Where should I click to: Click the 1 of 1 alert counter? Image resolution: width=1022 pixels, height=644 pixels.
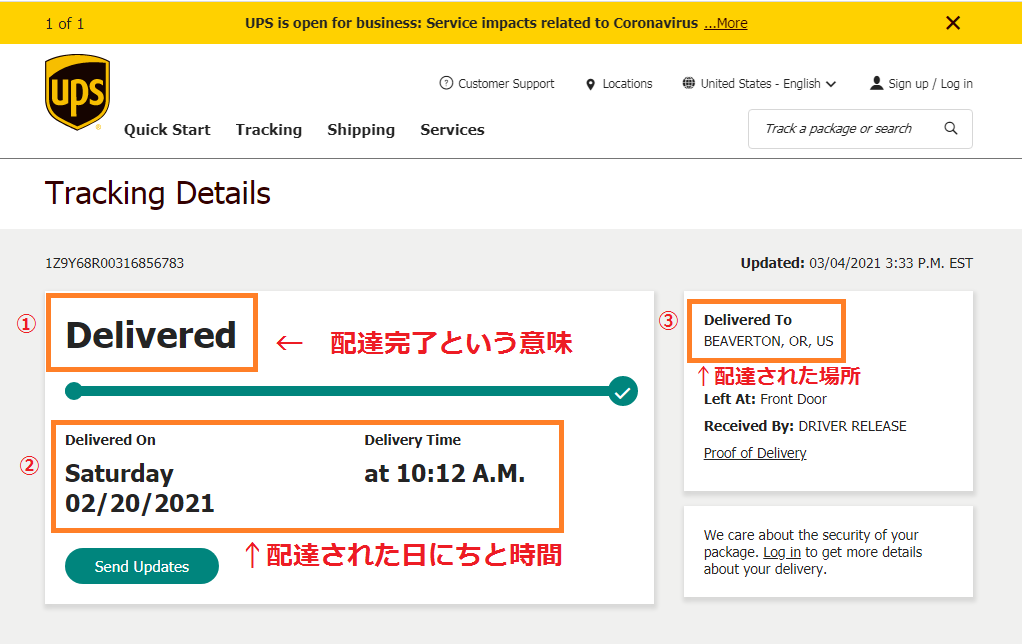click(65, 24)
